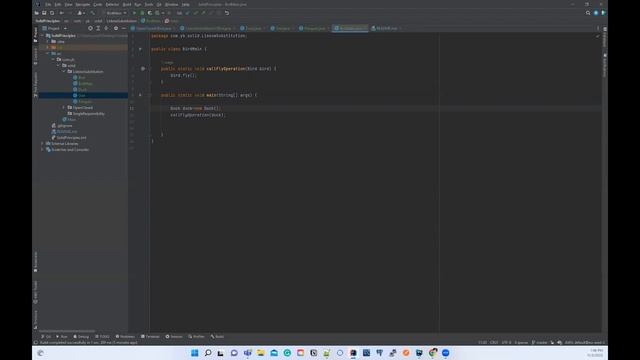Open the File menu
This screenshot has width=640, height=360.
(x=48, y=4)
